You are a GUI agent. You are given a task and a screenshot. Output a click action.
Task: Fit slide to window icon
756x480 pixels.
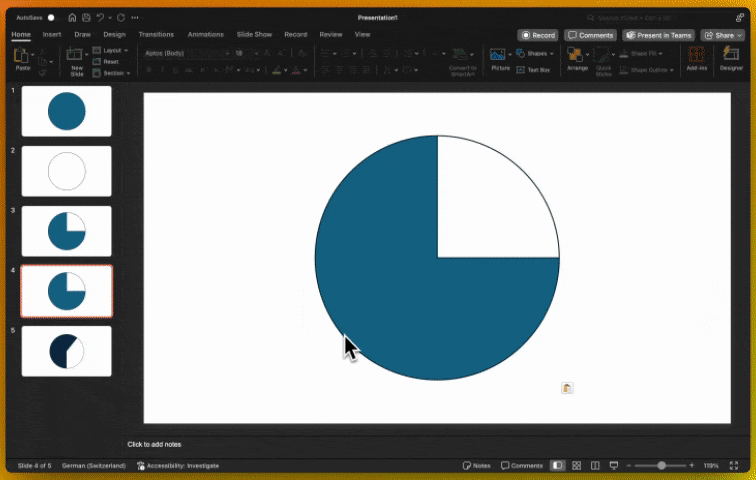734,466
